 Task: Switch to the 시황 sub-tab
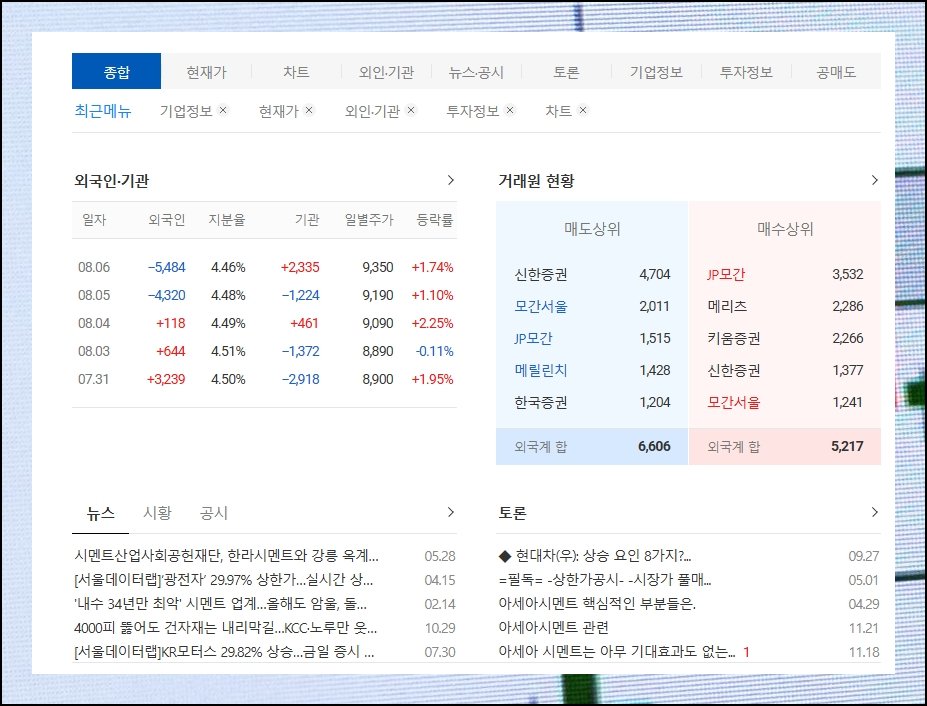pos(157,513)
